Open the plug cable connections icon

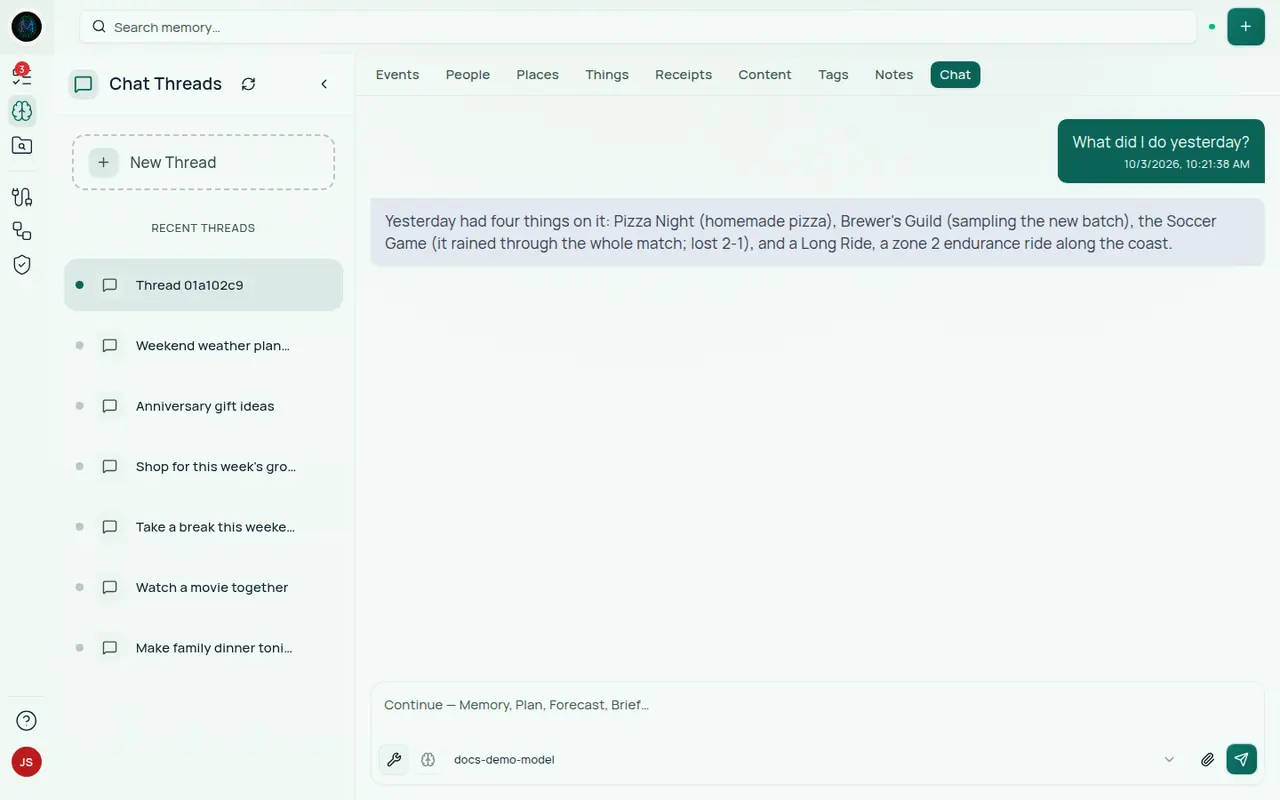22,196
